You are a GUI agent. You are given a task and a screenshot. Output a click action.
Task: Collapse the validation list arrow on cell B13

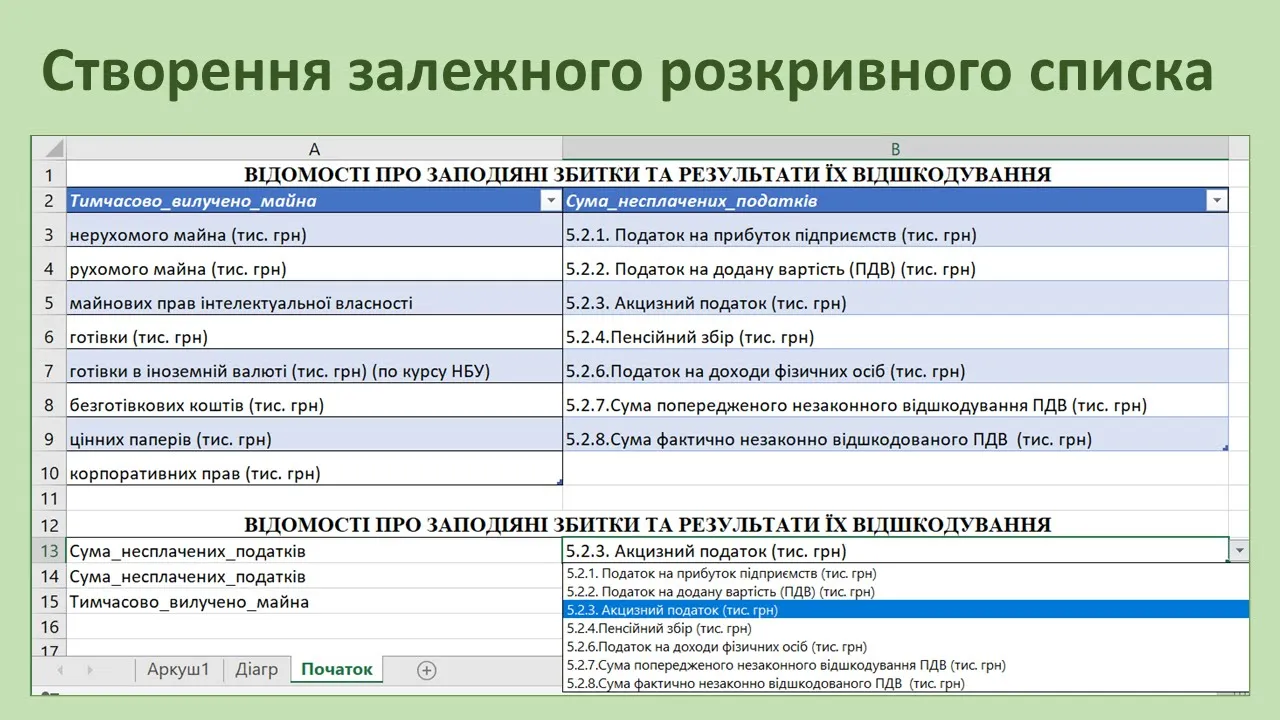(1240, 551)
